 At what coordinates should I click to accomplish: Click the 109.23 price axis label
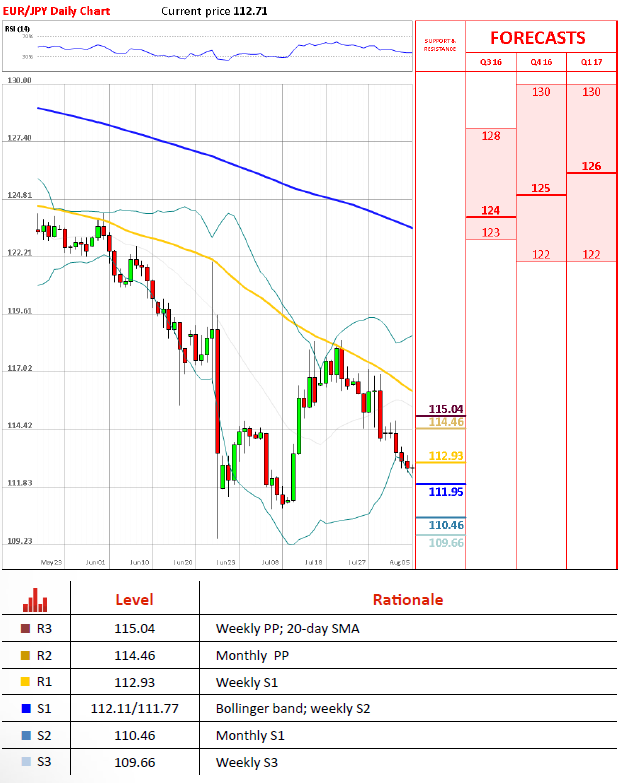(x=19, y=541)
